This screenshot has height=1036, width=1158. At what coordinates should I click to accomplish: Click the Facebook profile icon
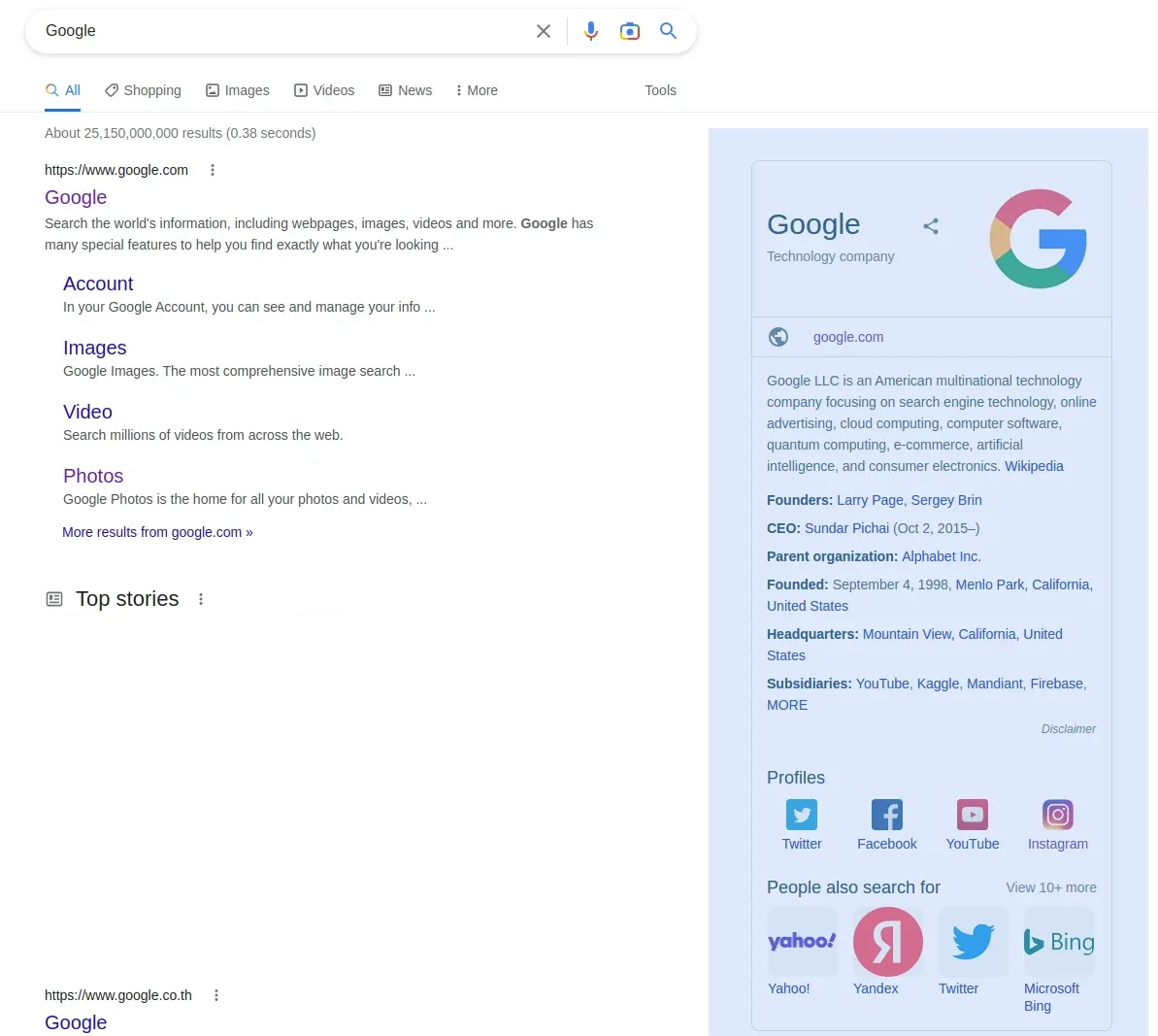(x=886, y=815)
